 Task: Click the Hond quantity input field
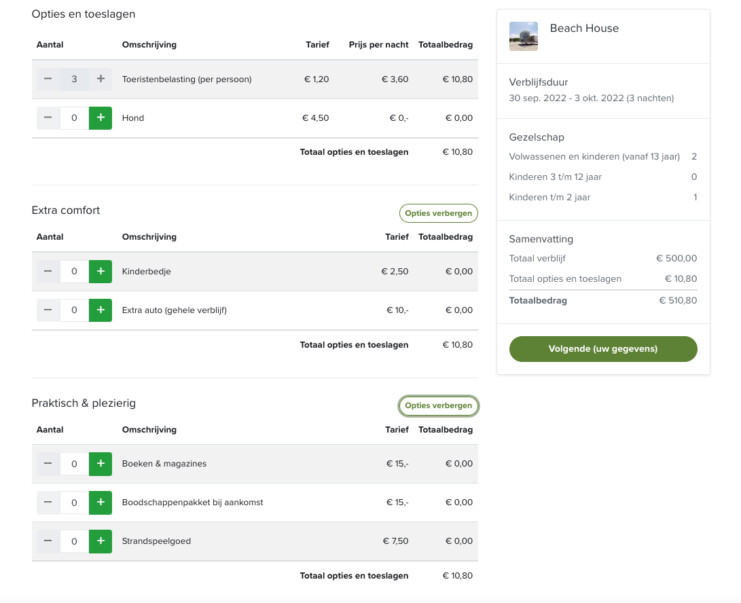pyautogui.click(x=74, y=118)
